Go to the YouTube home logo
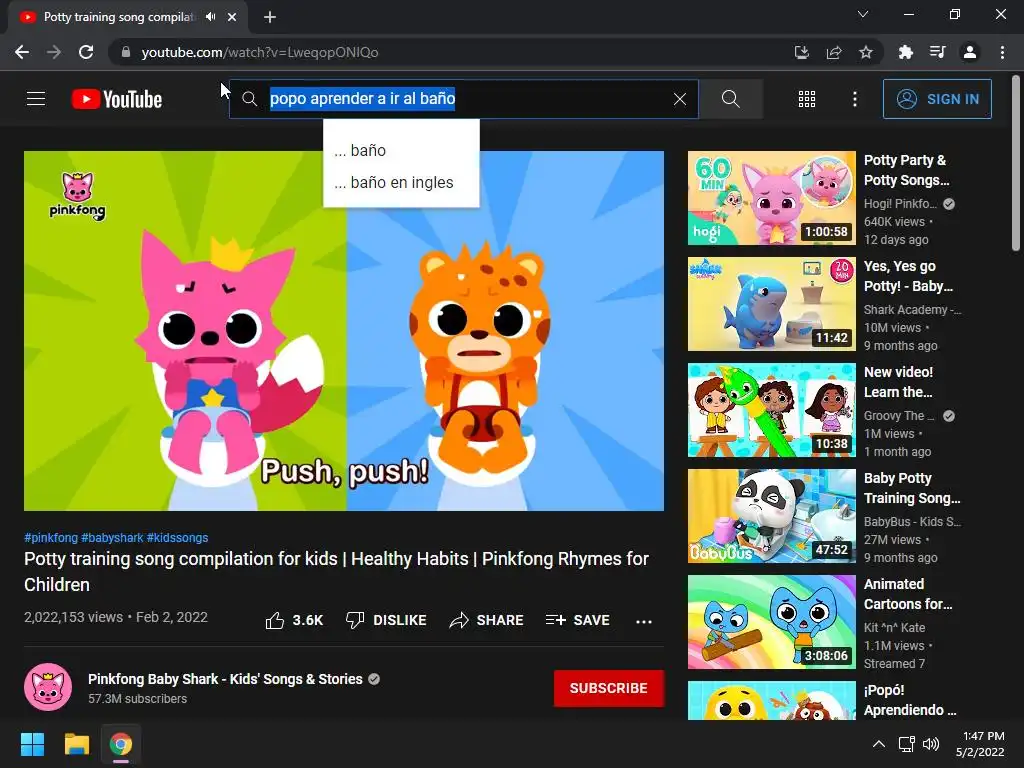The width and height of the screenshot is (1024, 768). click(117, 99)
